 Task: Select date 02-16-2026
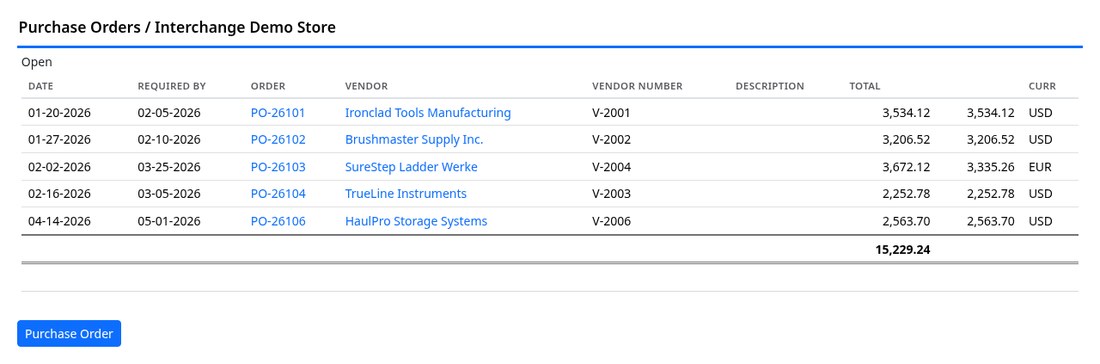[60, 194]
